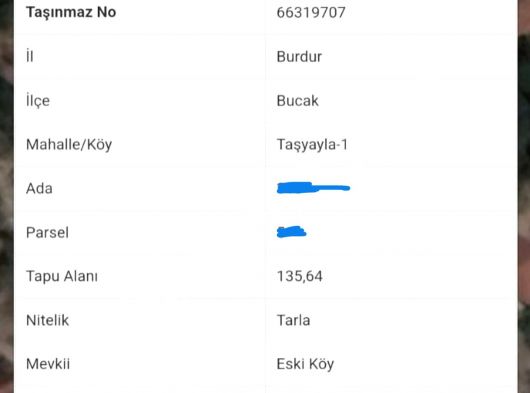Select the İlçe value Bucak
This screenshot has width=530, height=393.
coord(297,101)
